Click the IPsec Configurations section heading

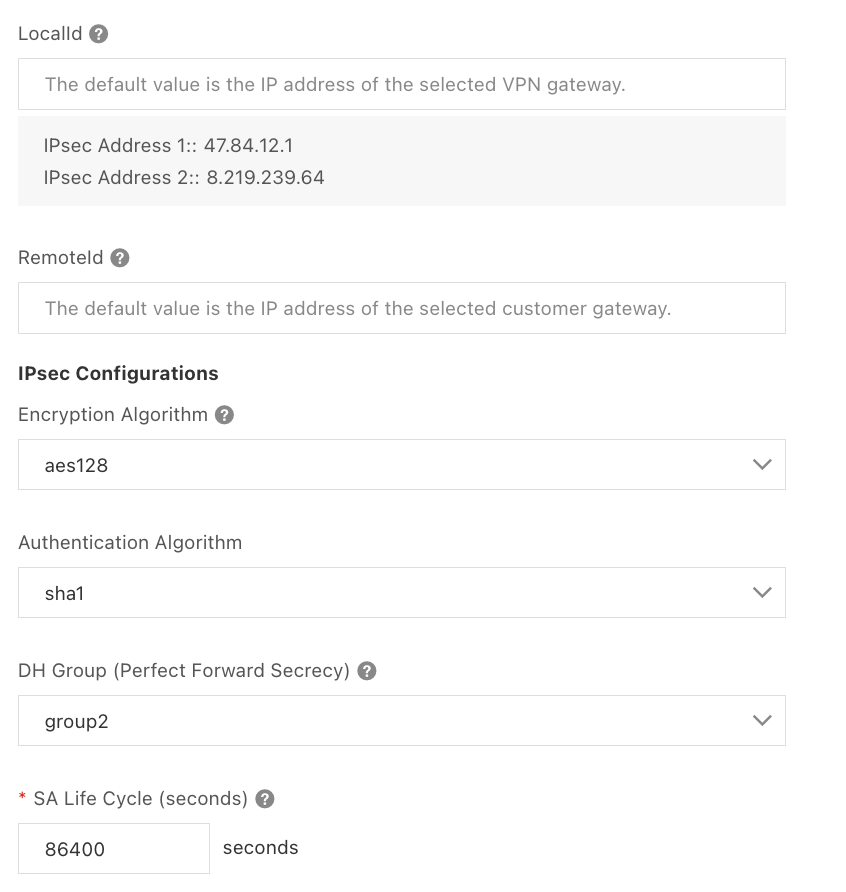click(118, 374)
